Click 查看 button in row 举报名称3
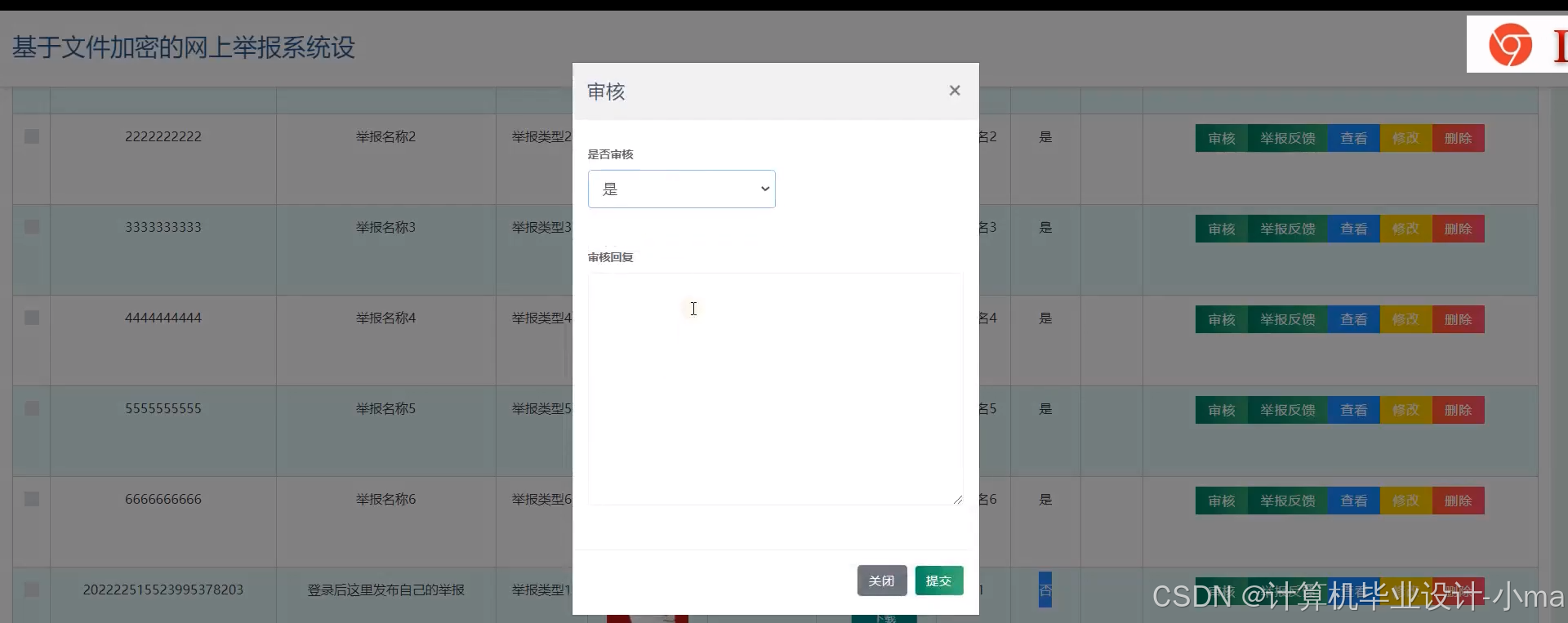The image size is (1568, 623). click(1354, 229)
